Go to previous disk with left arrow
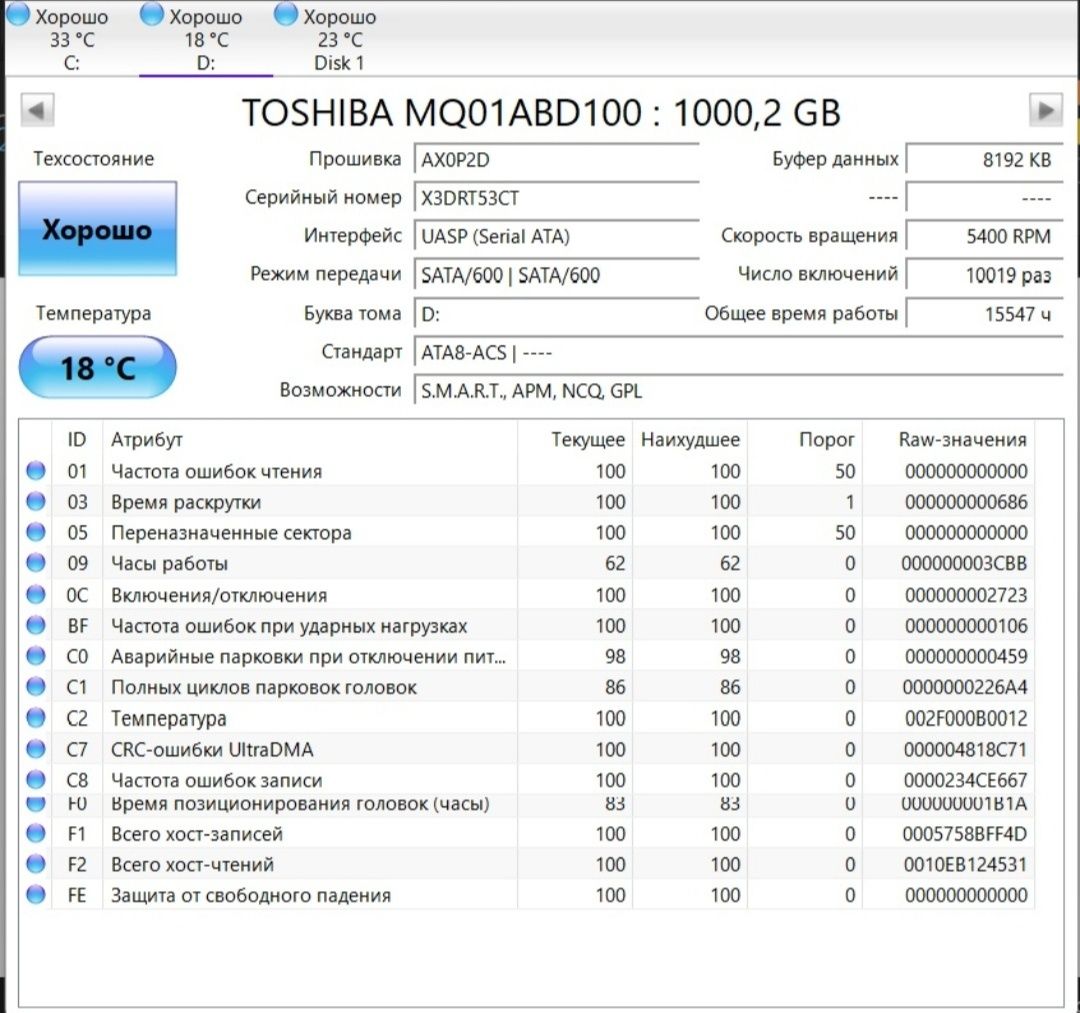This screenshot has width=1080, height=1013. pos(37,110)
